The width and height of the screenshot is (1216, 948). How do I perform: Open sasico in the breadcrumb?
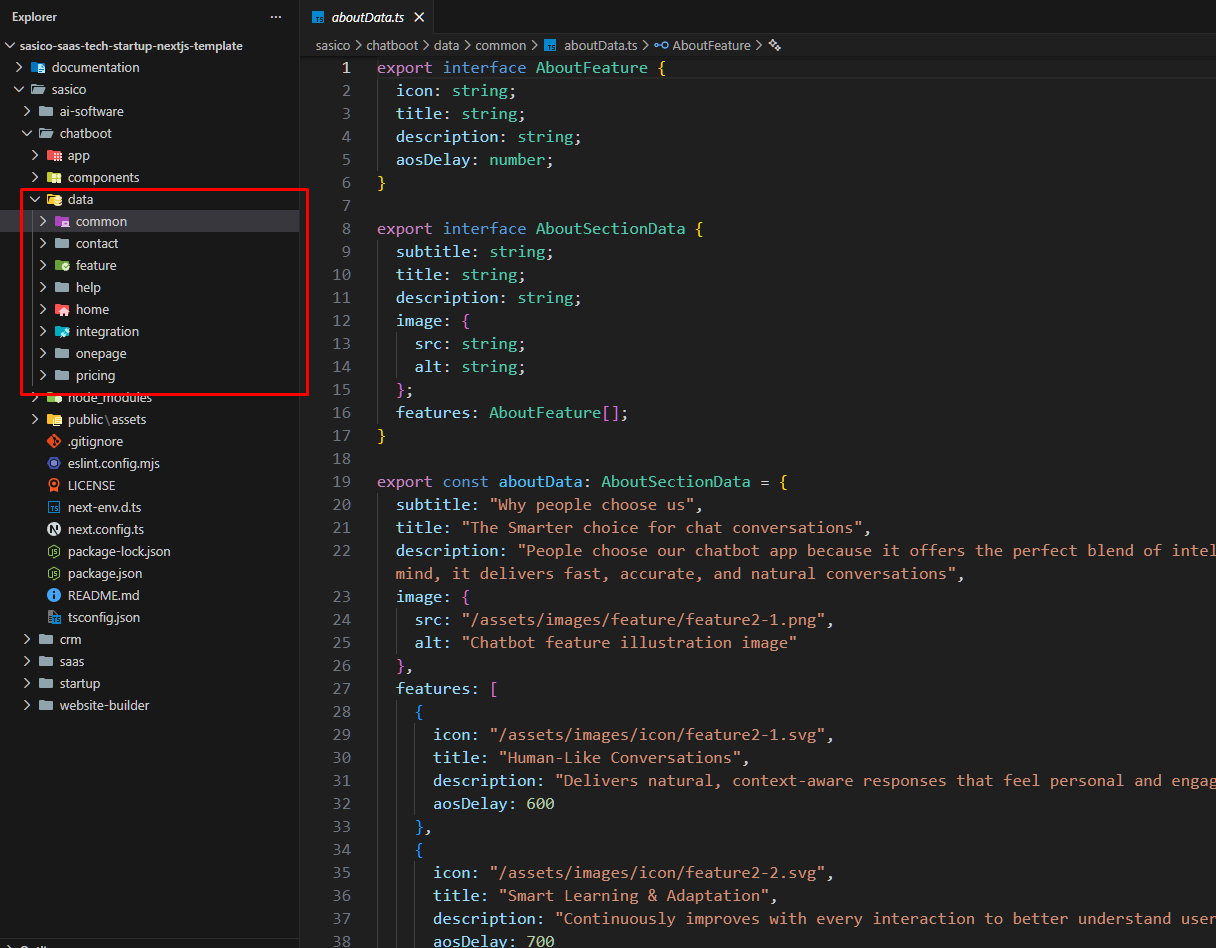click(333, 45)
